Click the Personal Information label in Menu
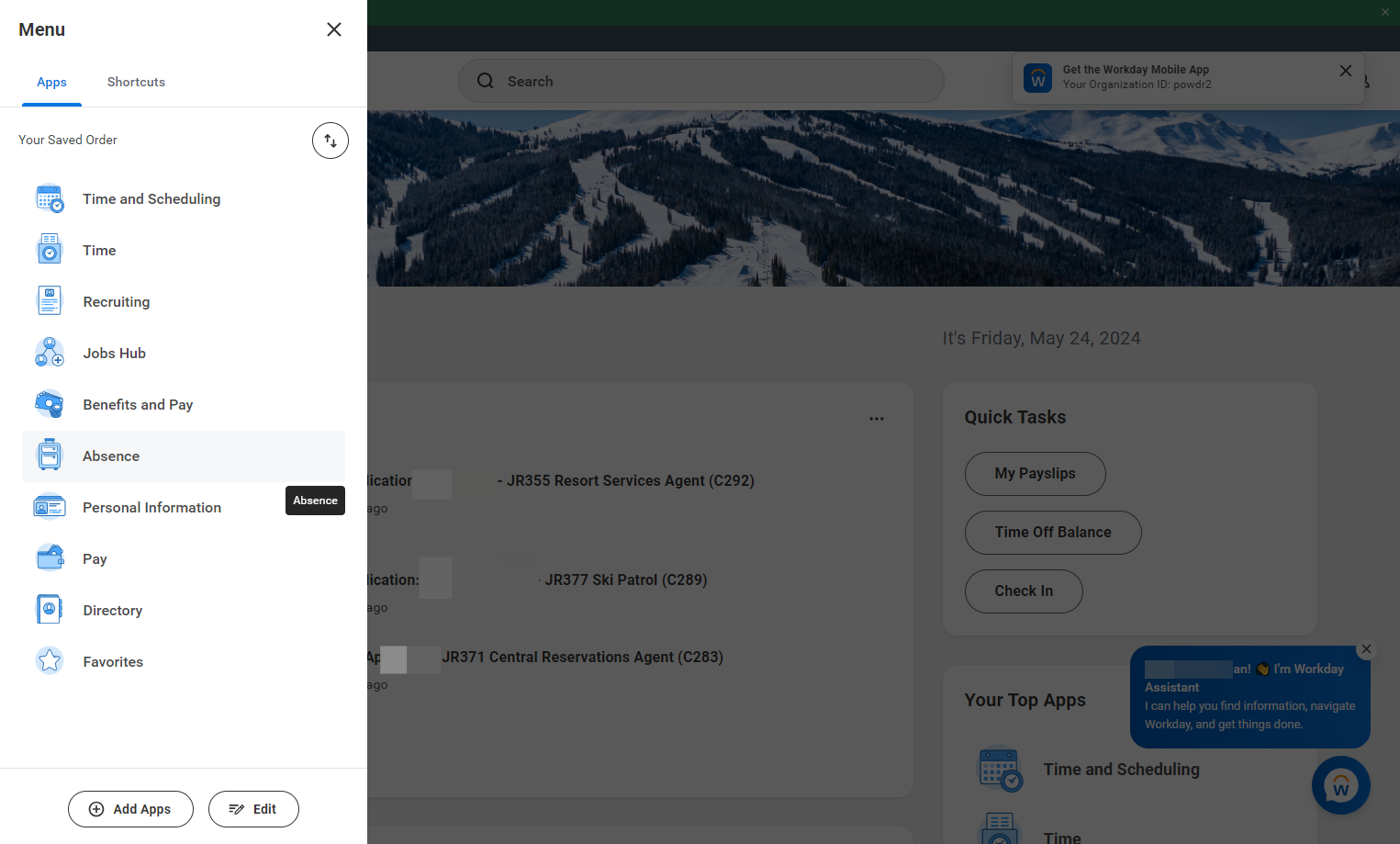 point(152,508)
